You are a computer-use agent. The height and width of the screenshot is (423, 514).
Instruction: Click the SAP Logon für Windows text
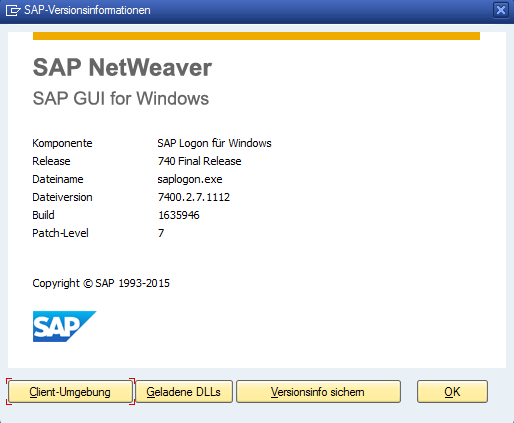click(x=214, y=143)
